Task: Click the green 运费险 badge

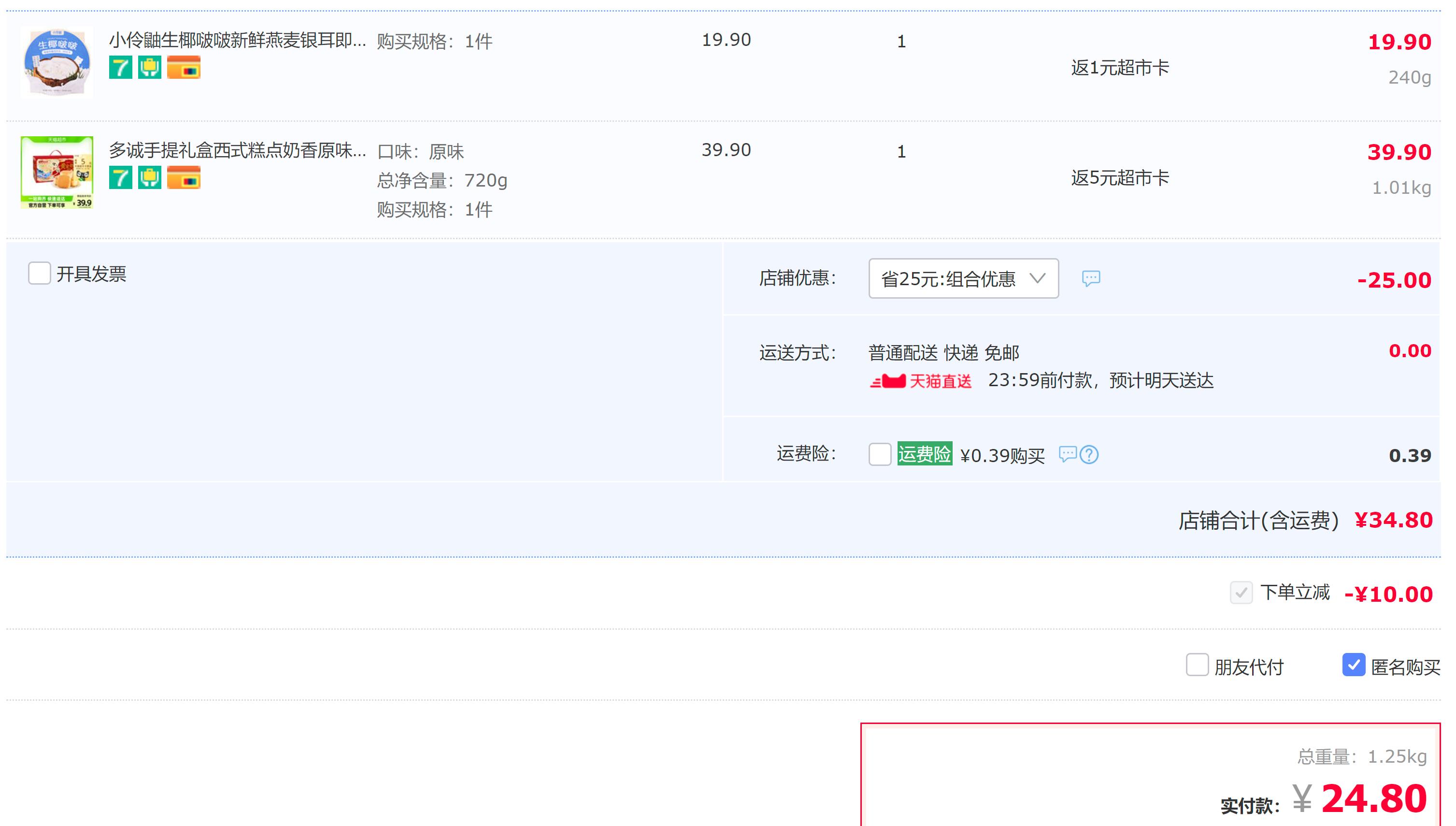Action: pyautogui.click(x=925, y=454)
